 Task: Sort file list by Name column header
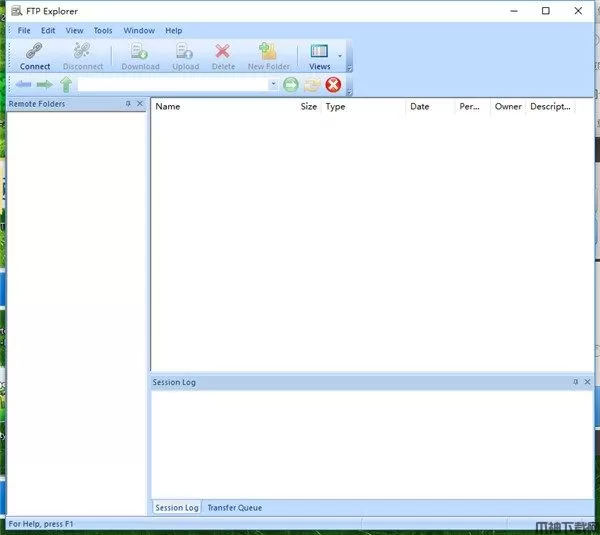[x=168, y=107]
